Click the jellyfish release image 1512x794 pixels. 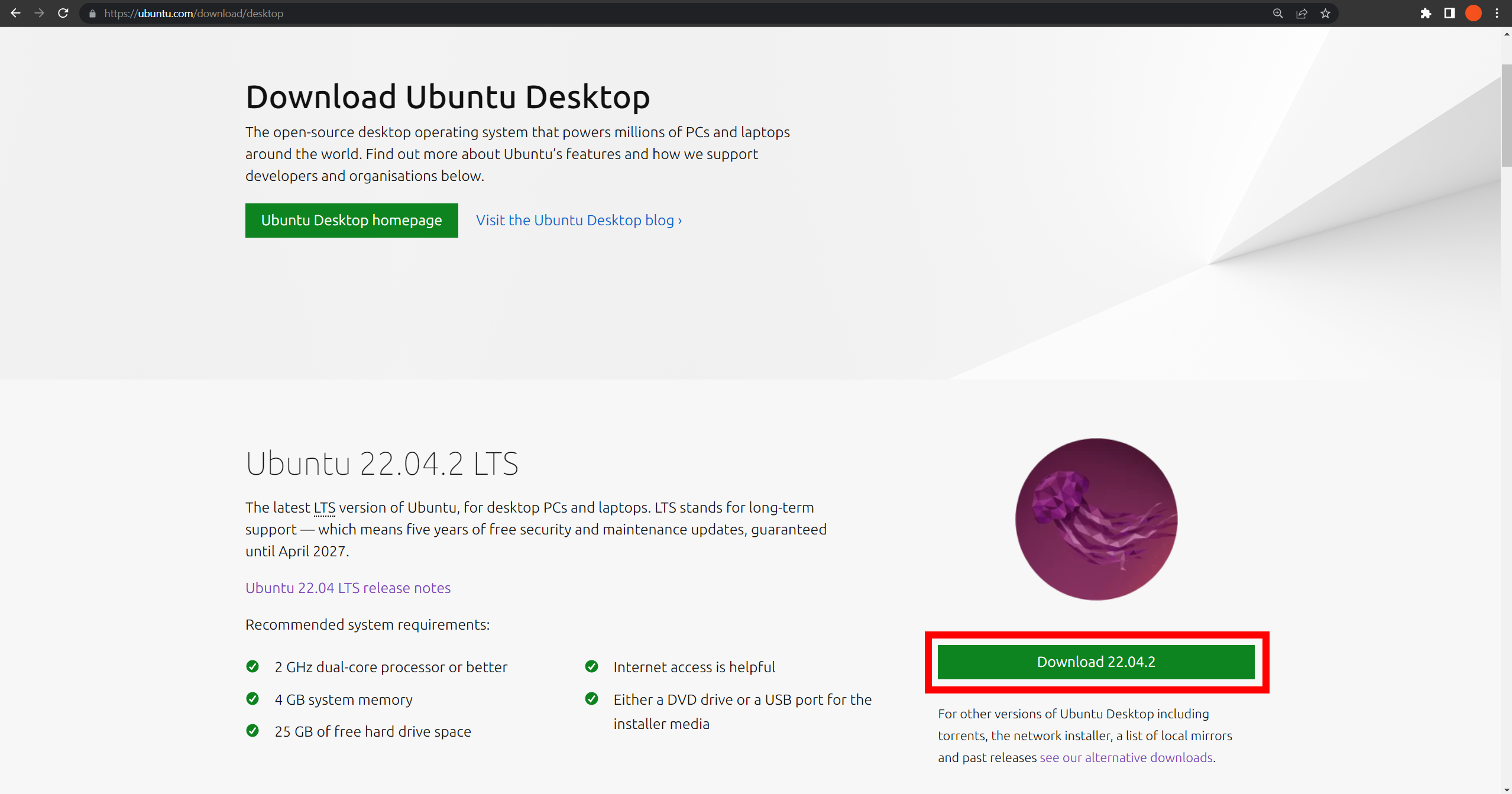click(1096, 519)
